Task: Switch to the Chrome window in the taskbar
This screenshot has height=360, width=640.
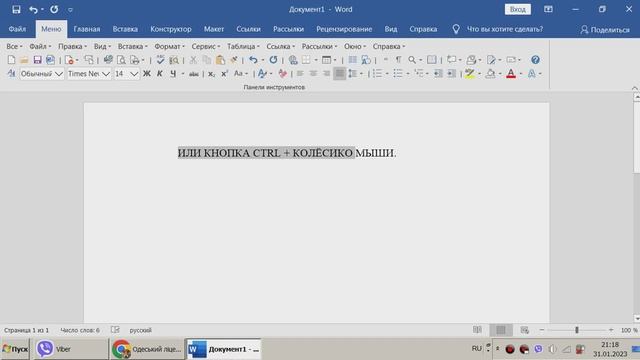Action: click(147, 349)
